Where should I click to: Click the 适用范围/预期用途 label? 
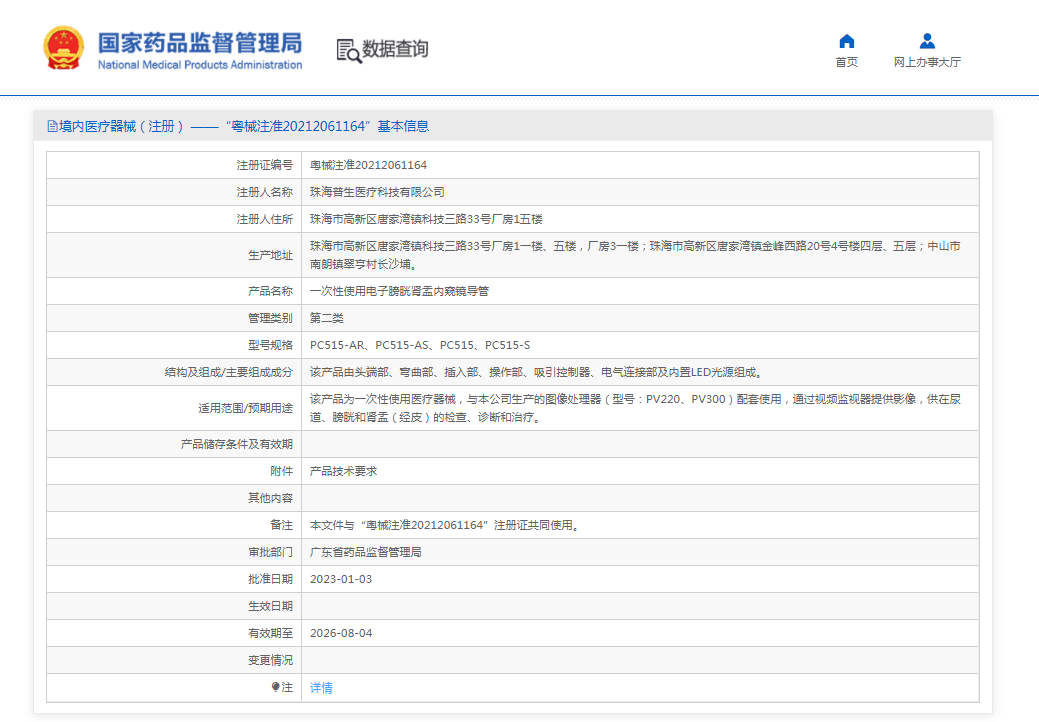point(245,408)
